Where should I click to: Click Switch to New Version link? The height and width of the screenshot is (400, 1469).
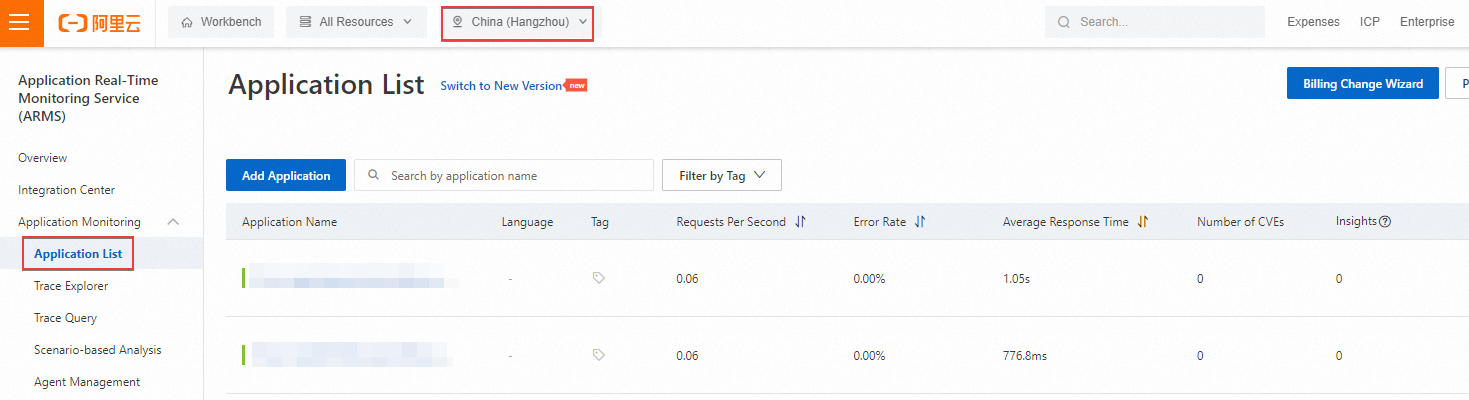[501, 86]
